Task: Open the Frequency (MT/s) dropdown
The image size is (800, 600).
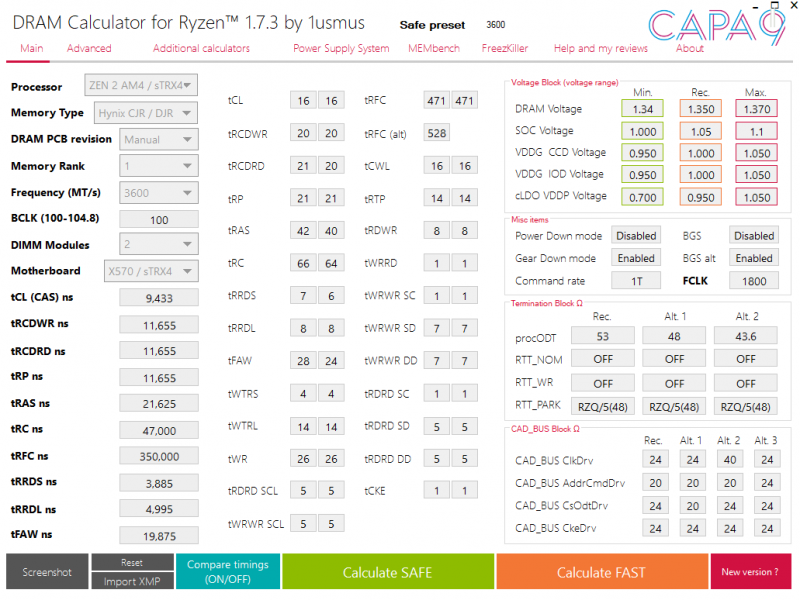Action: pyautogui.click(x=159, y=193)
